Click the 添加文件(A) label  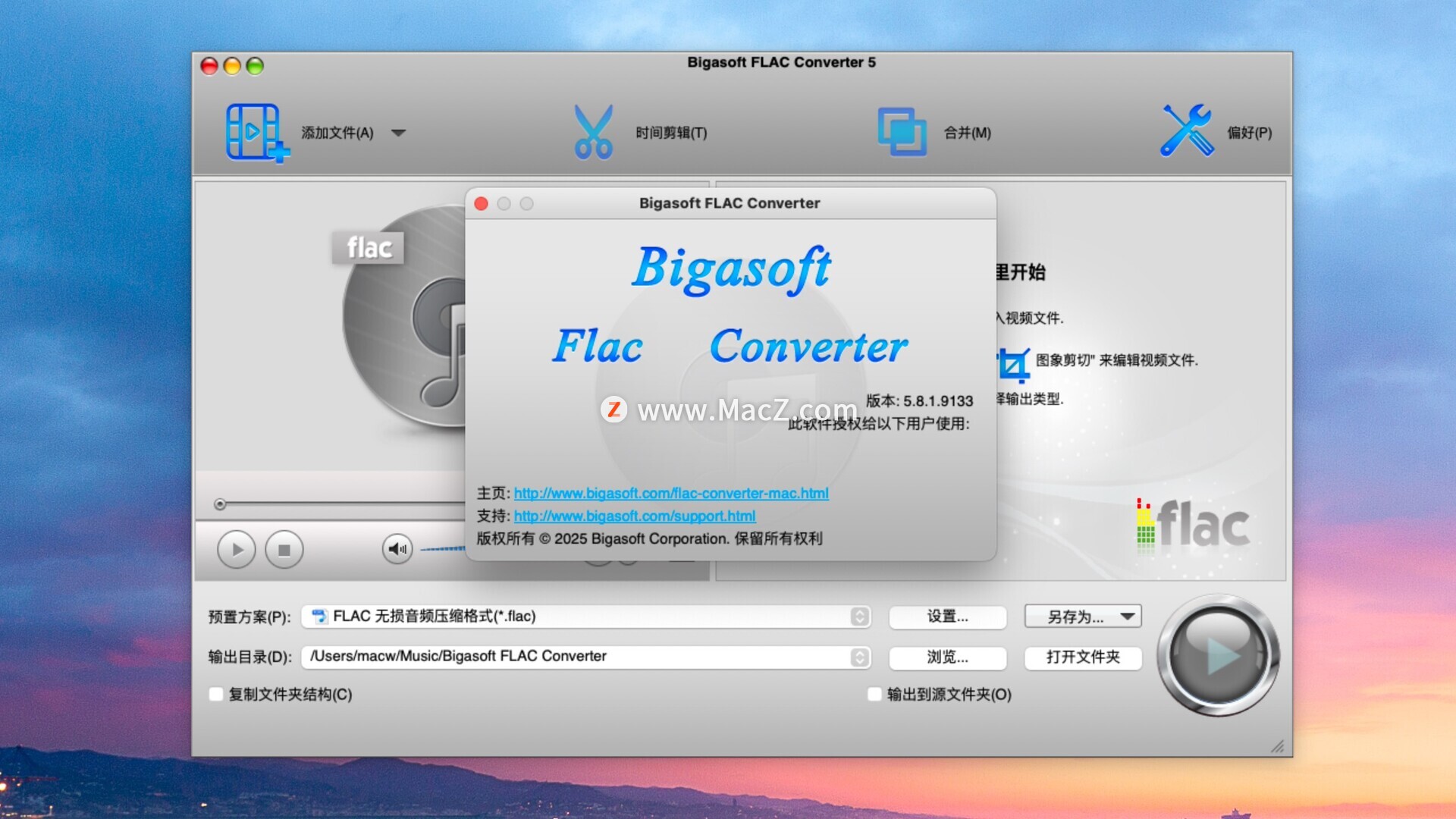click(337, 133)
